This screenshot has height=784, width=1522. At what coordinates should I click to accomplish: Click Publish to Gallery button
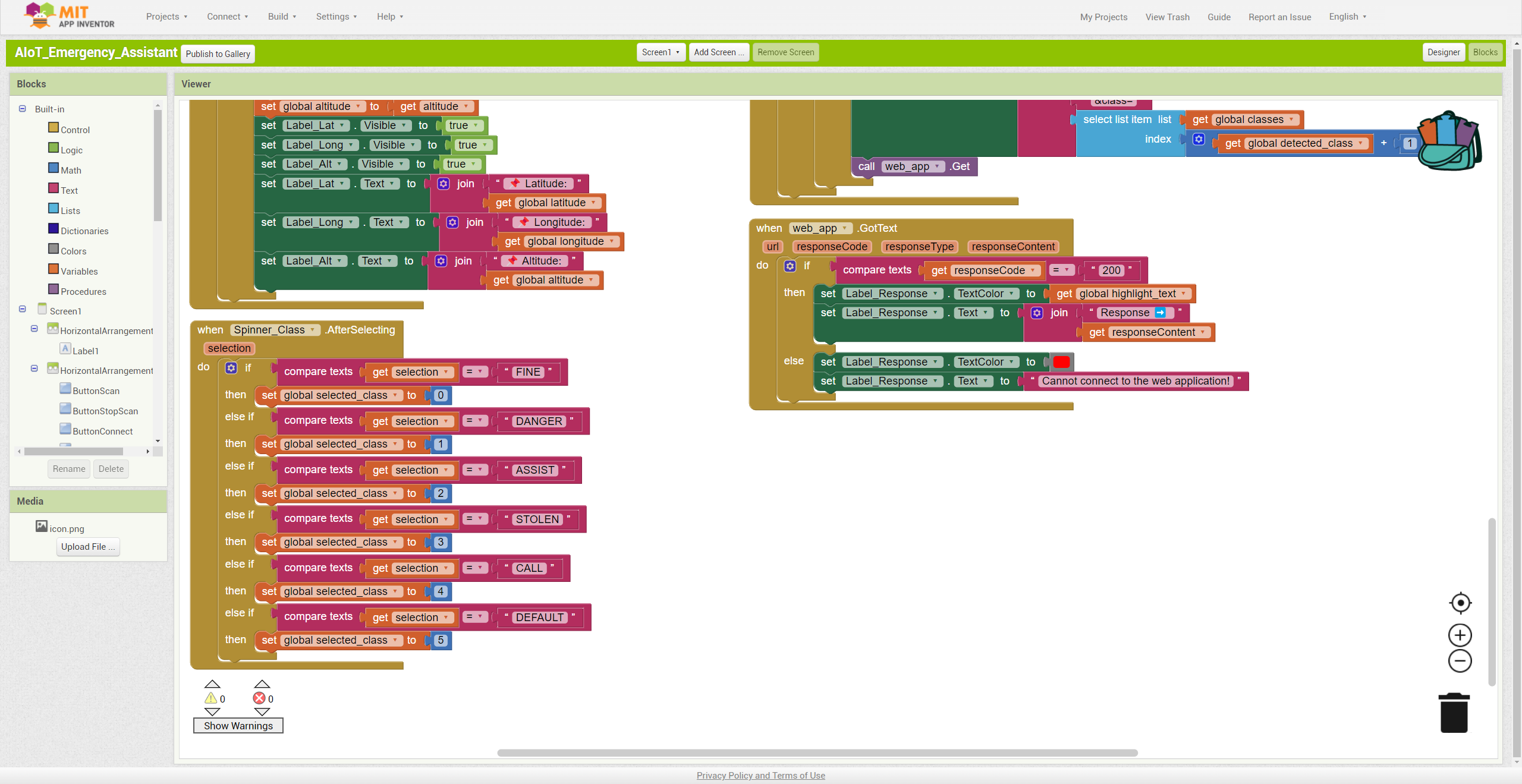coord(218,54)
